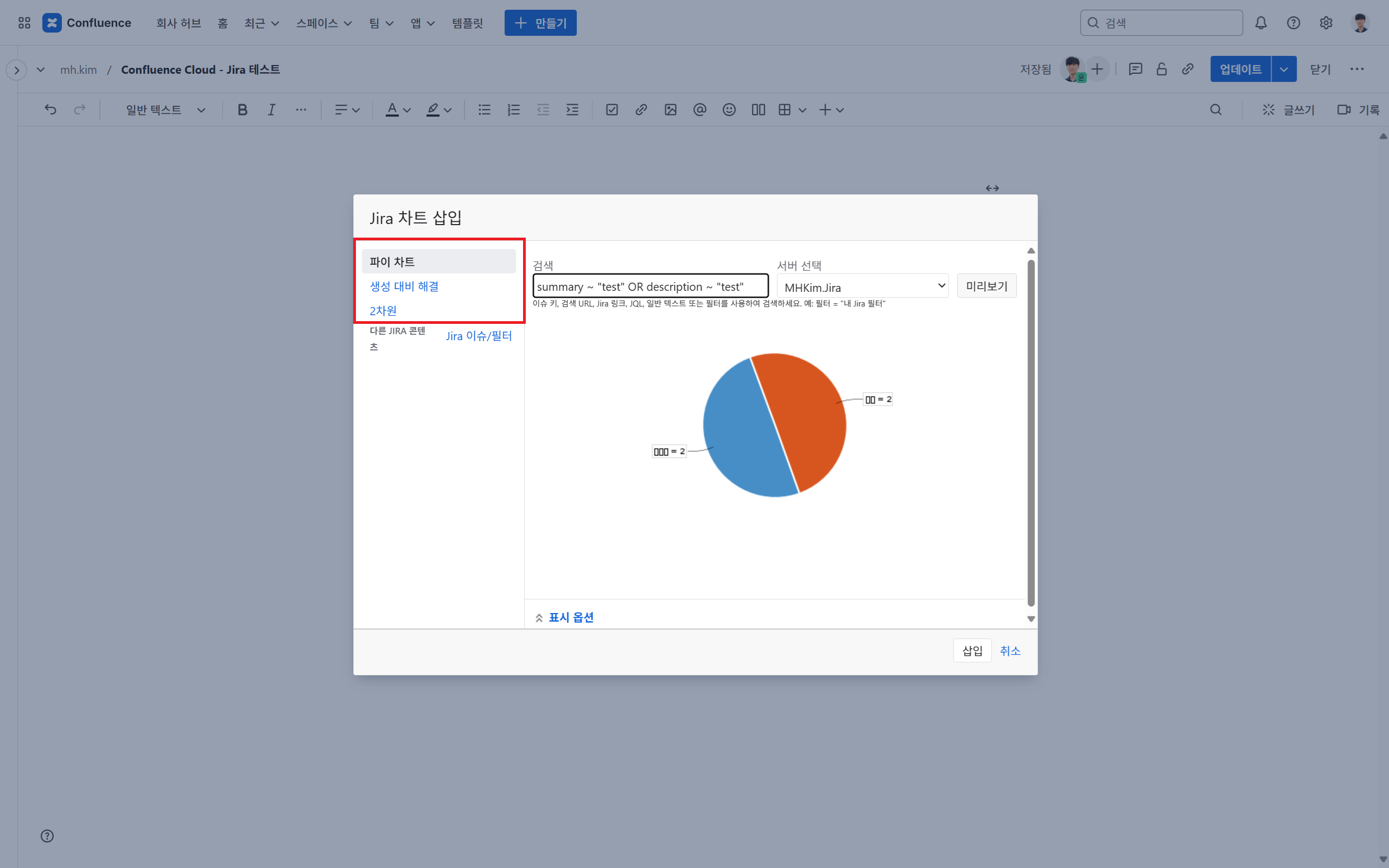The image size is (1389, 868).
Task: Open the insert plus dropdown
Action: (831, 110)
